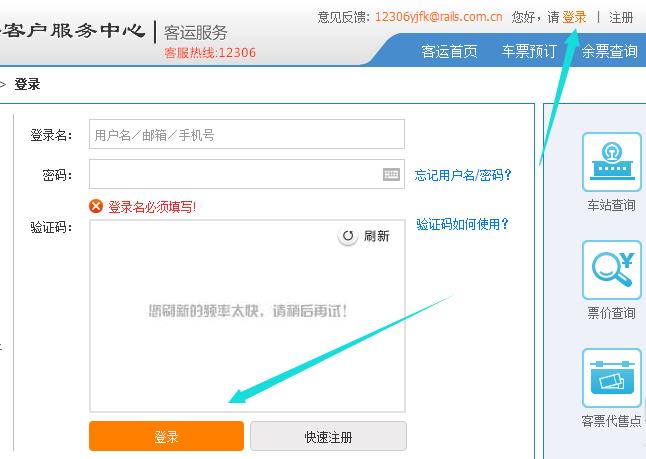The image size is (646, 459).
Task: Click the captcha image area with 您刷新的频率太快 message
Action: (247, 316)
